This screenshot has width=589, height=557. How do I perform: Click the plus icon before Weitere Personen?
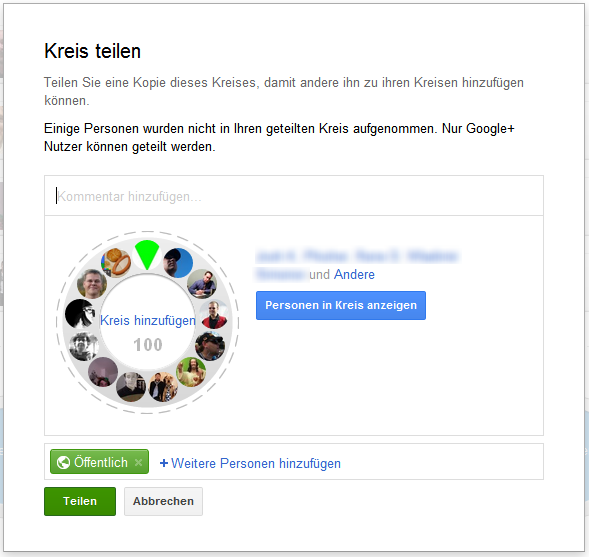pos(164,463)
